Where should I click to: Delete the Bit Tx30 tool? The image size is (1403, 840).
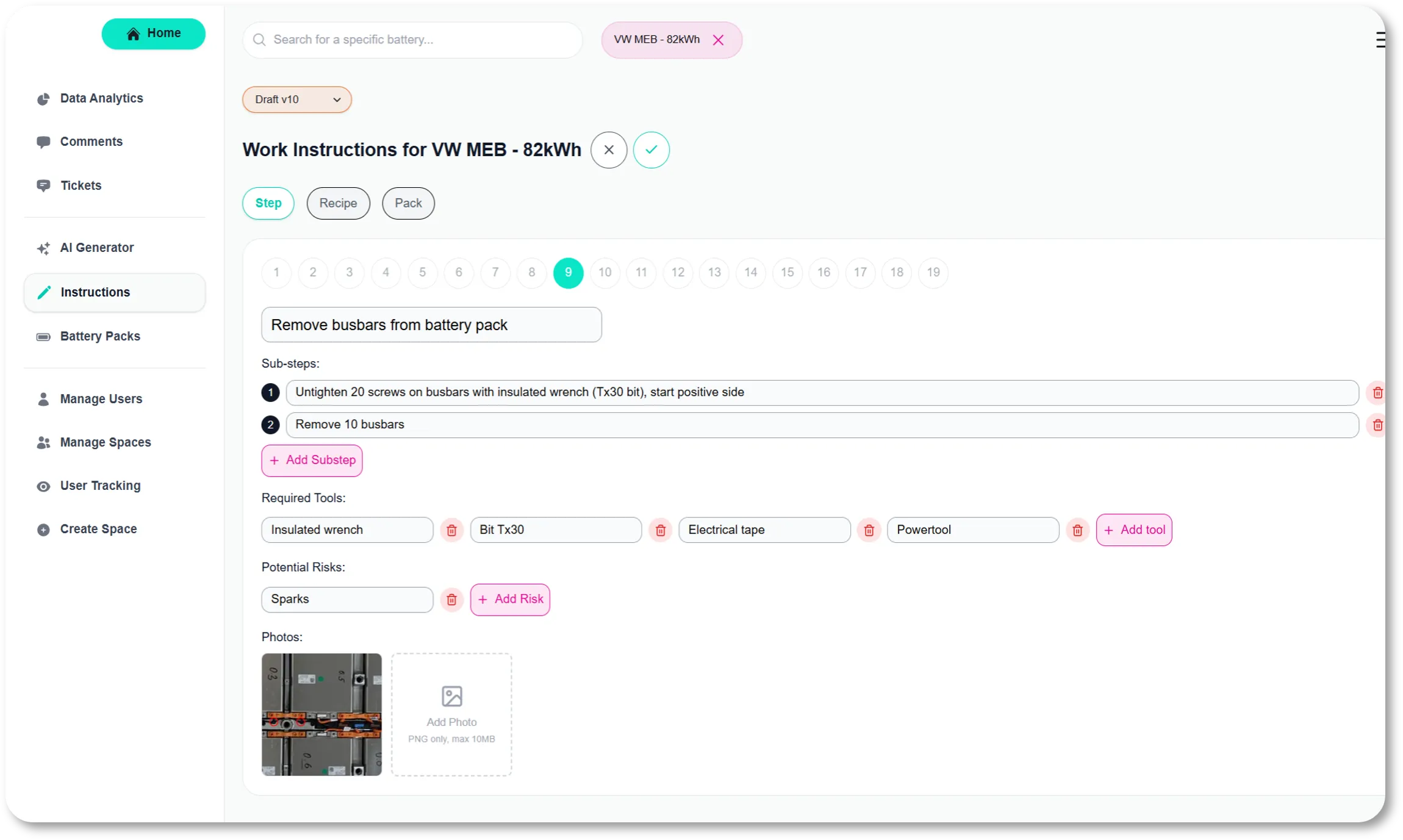click(660, 531)
